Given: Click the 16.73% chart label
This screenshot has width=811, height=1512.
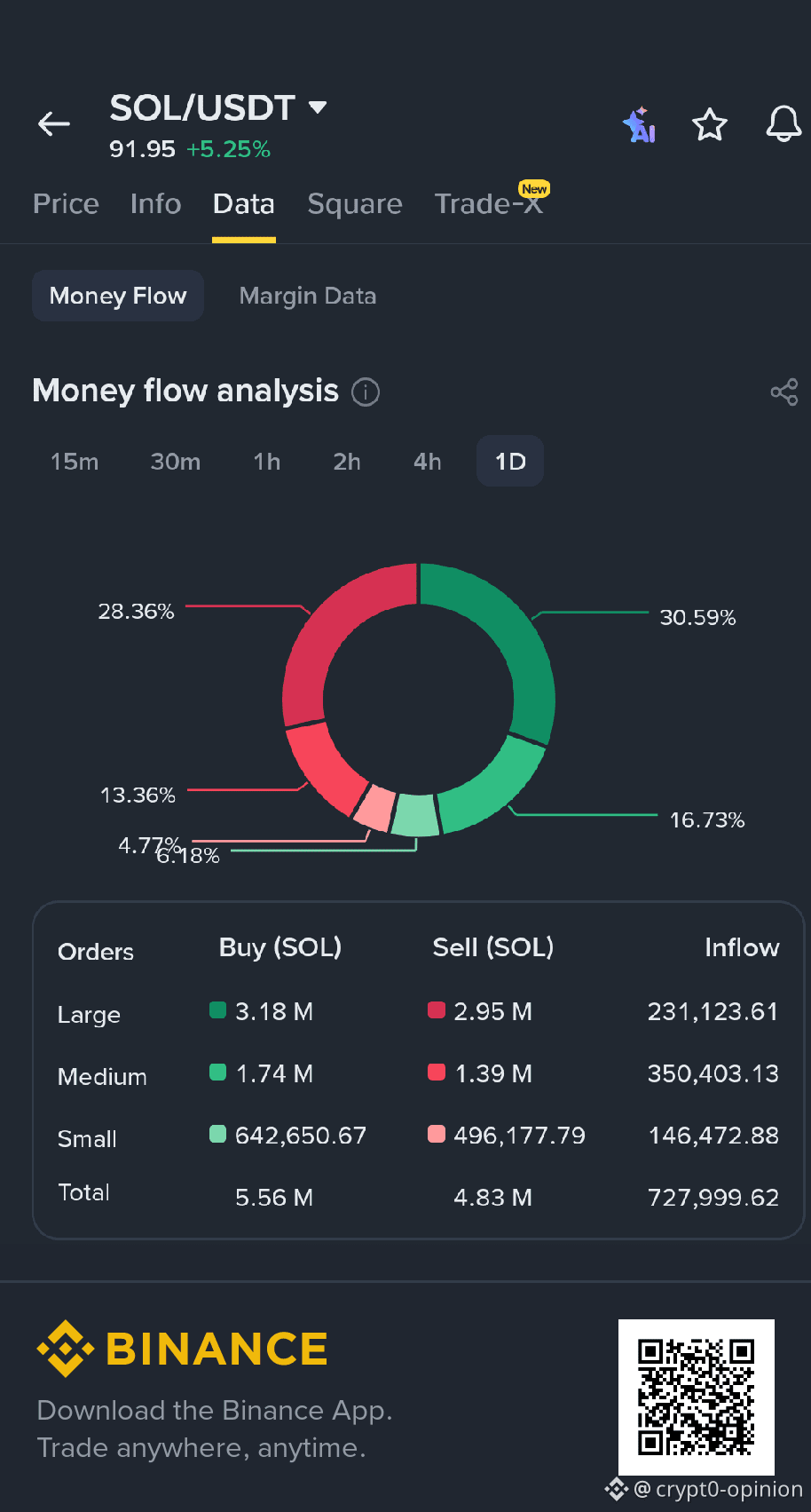Looking at the screenshot, I should [x=707, y=819].
